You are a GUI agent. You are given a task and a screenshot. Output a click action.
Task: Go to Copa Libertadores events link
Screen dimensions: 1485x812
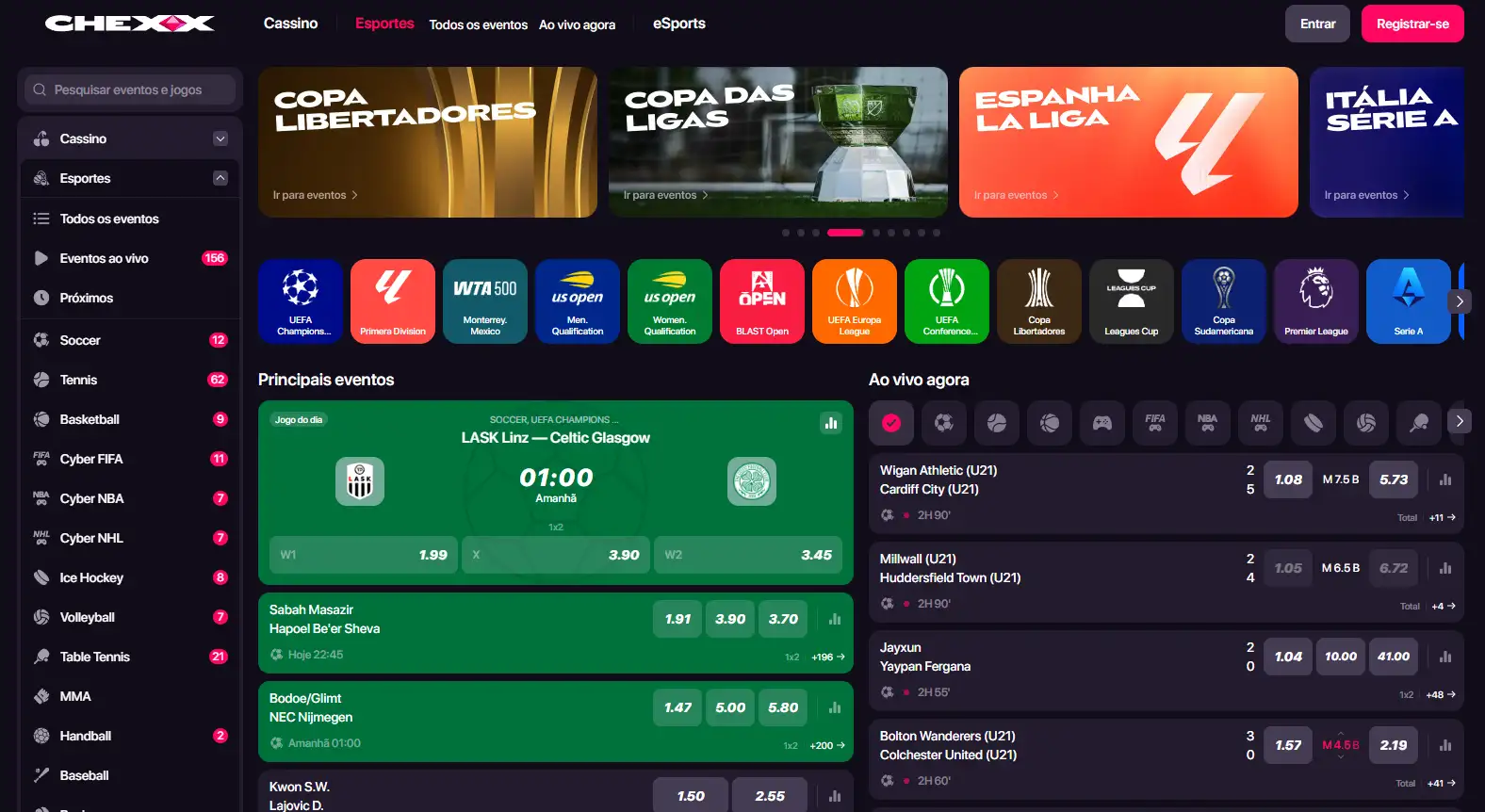coord(315,195)
